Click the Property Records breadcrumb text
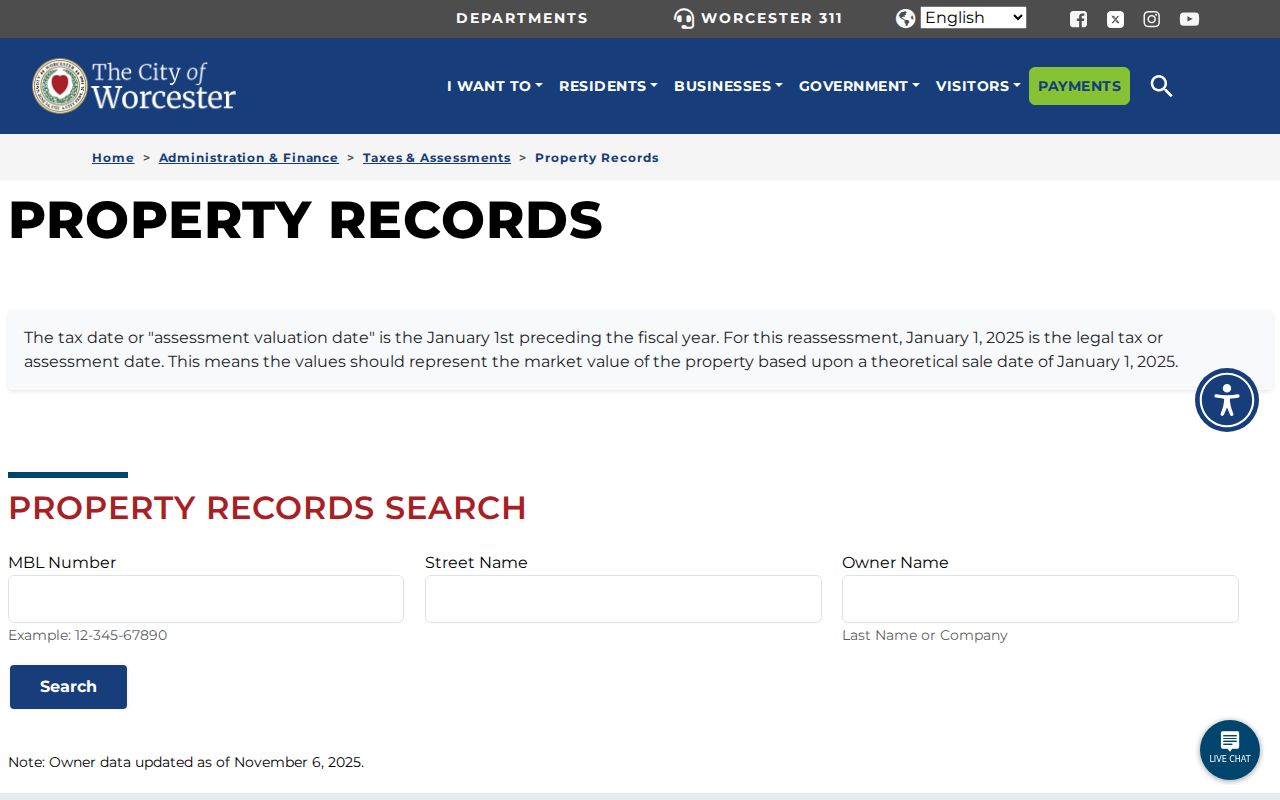Image resolution: width=1280 pixels, height=800 pixels. (597, 158)
